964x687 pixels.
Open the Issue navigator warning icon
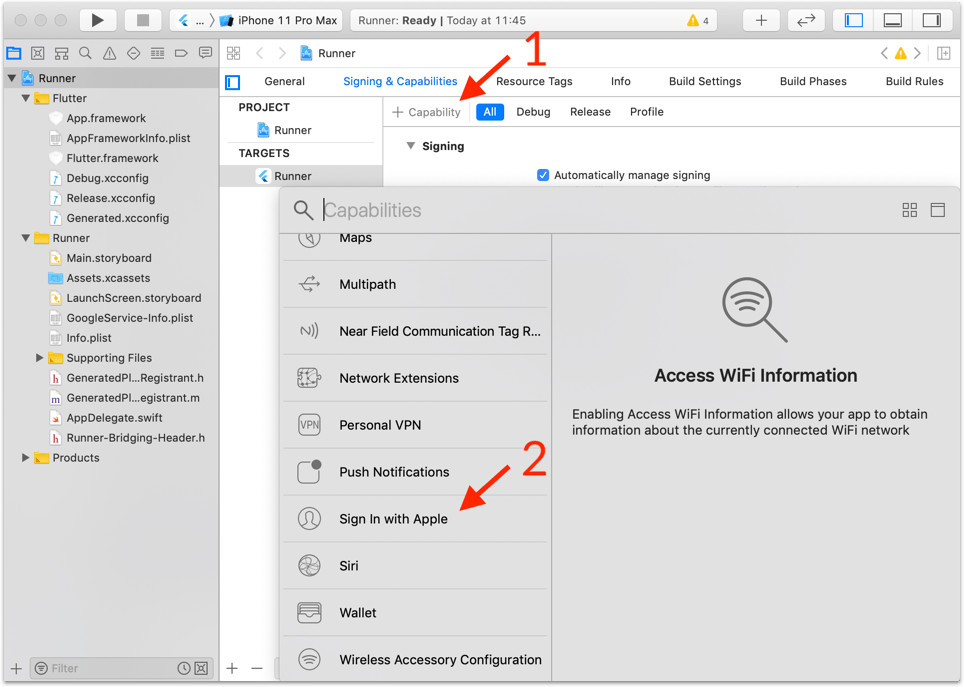[x=109, y=54]
